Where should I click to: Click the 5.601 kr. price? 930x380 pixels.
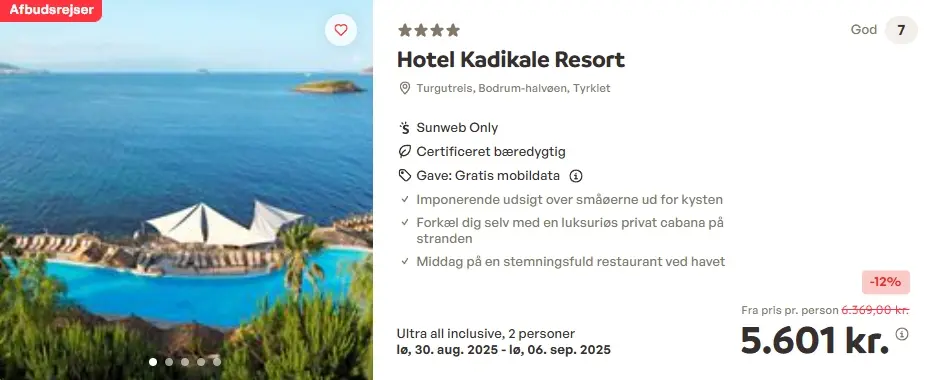pyautogui.click(x=815, y=340)
